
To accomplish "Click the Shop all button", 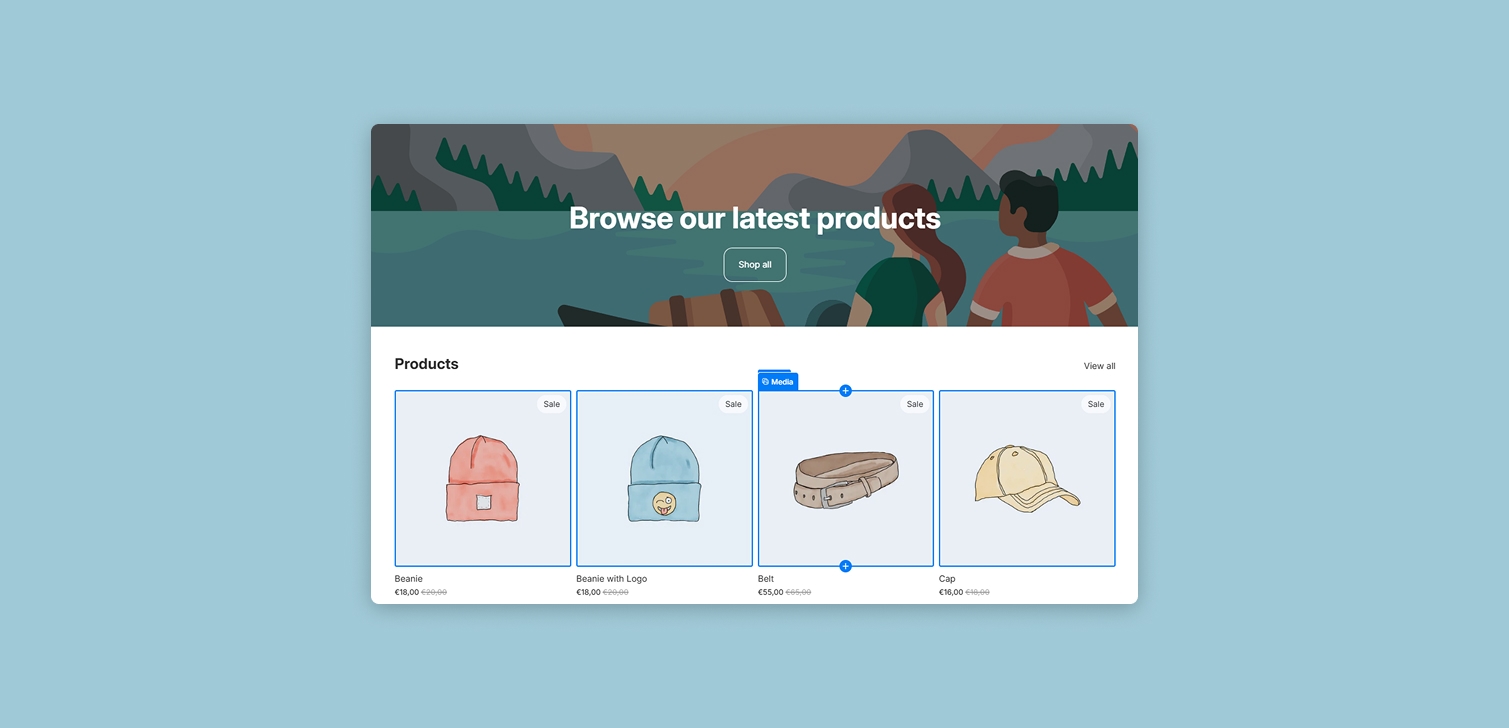I will pyautogui.click(x=754, y=264).
